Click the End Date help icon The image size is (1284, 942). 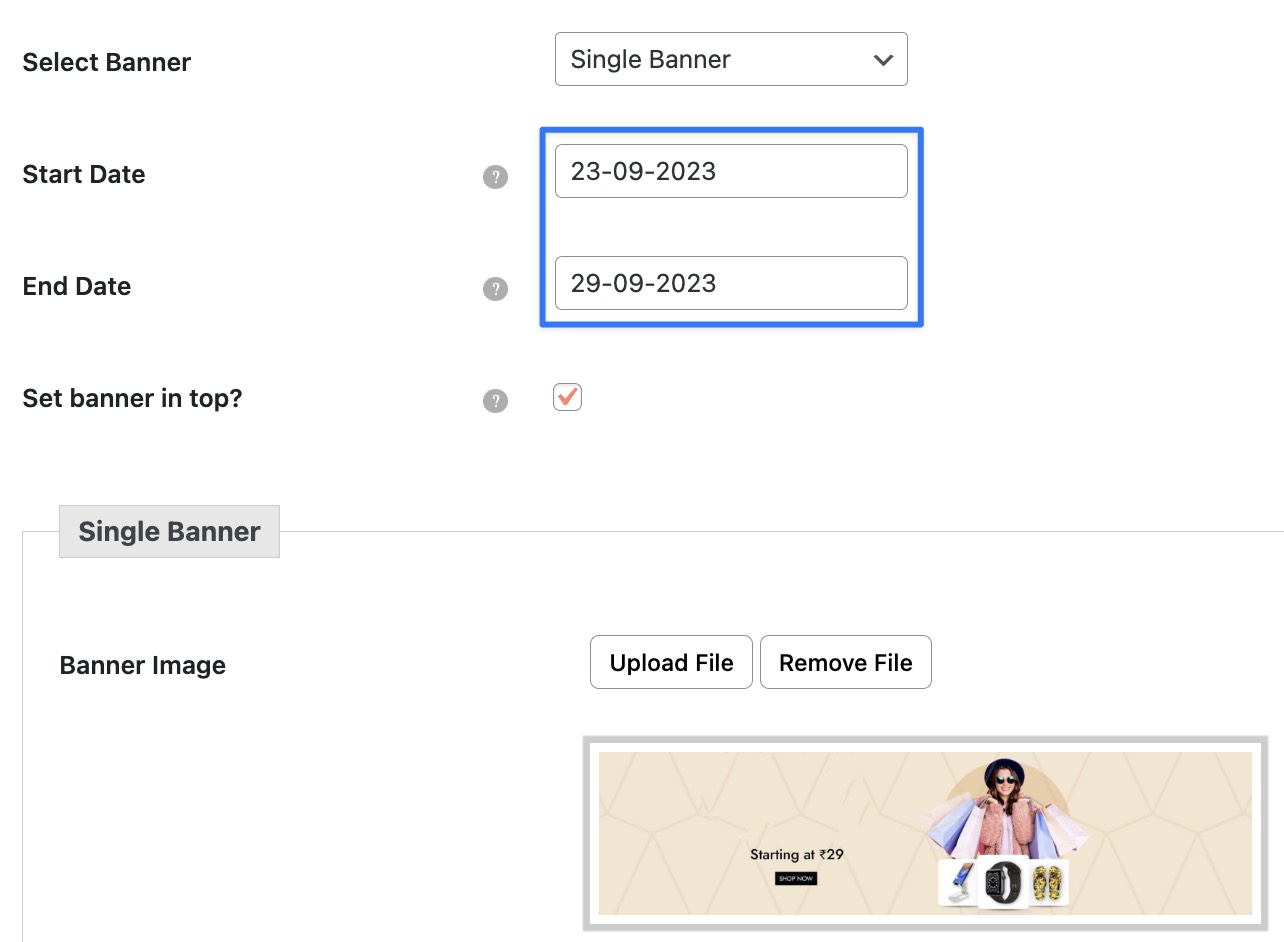495,289
